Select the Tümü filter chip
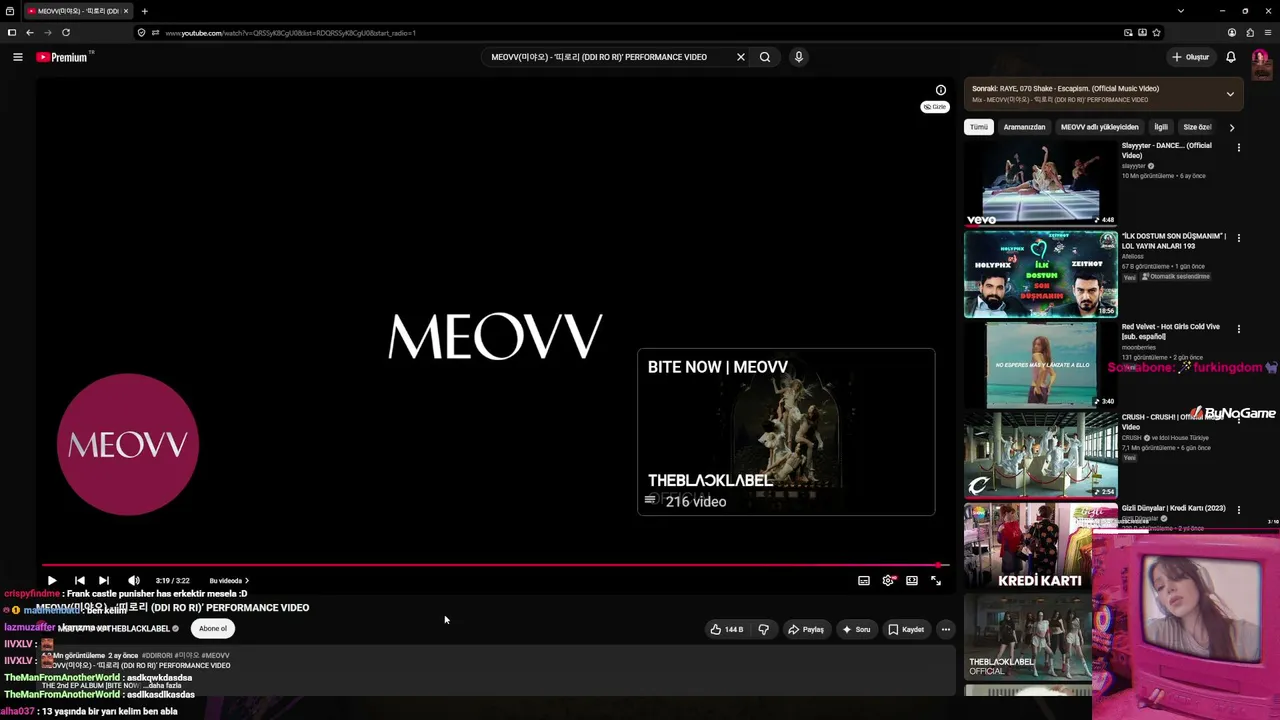Screen dimensions: 1280x720 coord(979,127)
